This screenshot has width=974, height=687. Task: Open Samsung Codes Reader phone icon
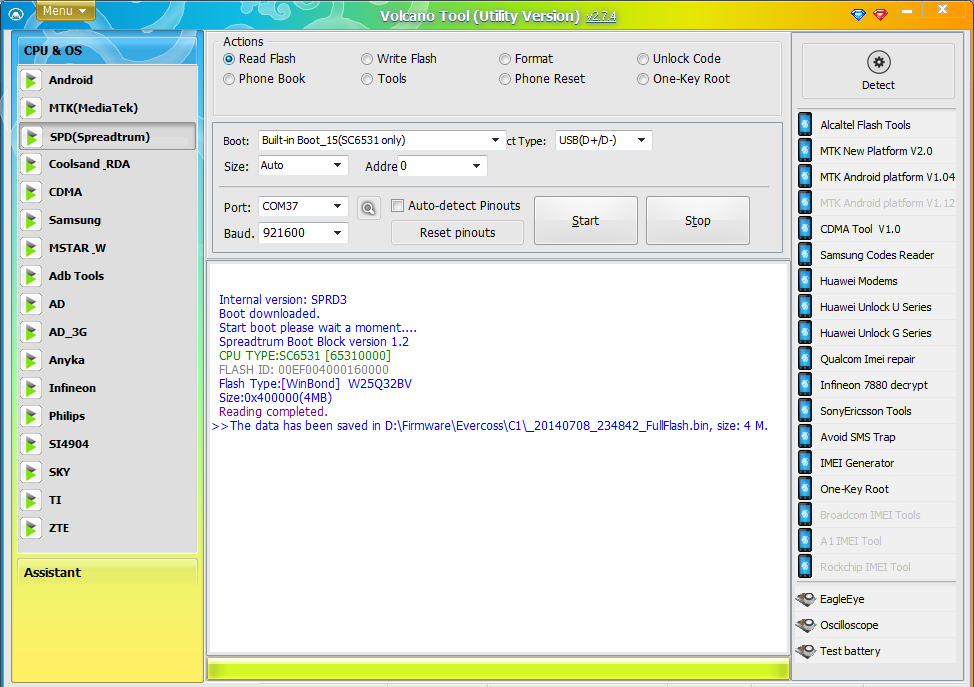pos(805,255)
